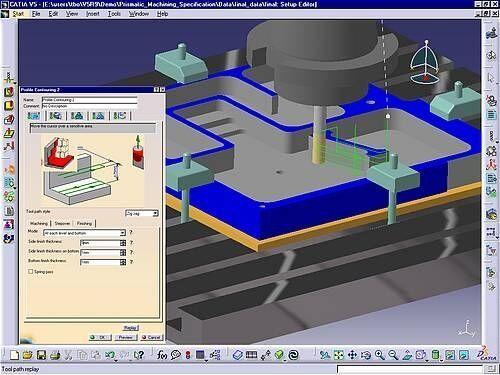Click the Replay button
This screenshot has width=500, height=375.
[x=130, y=328]
